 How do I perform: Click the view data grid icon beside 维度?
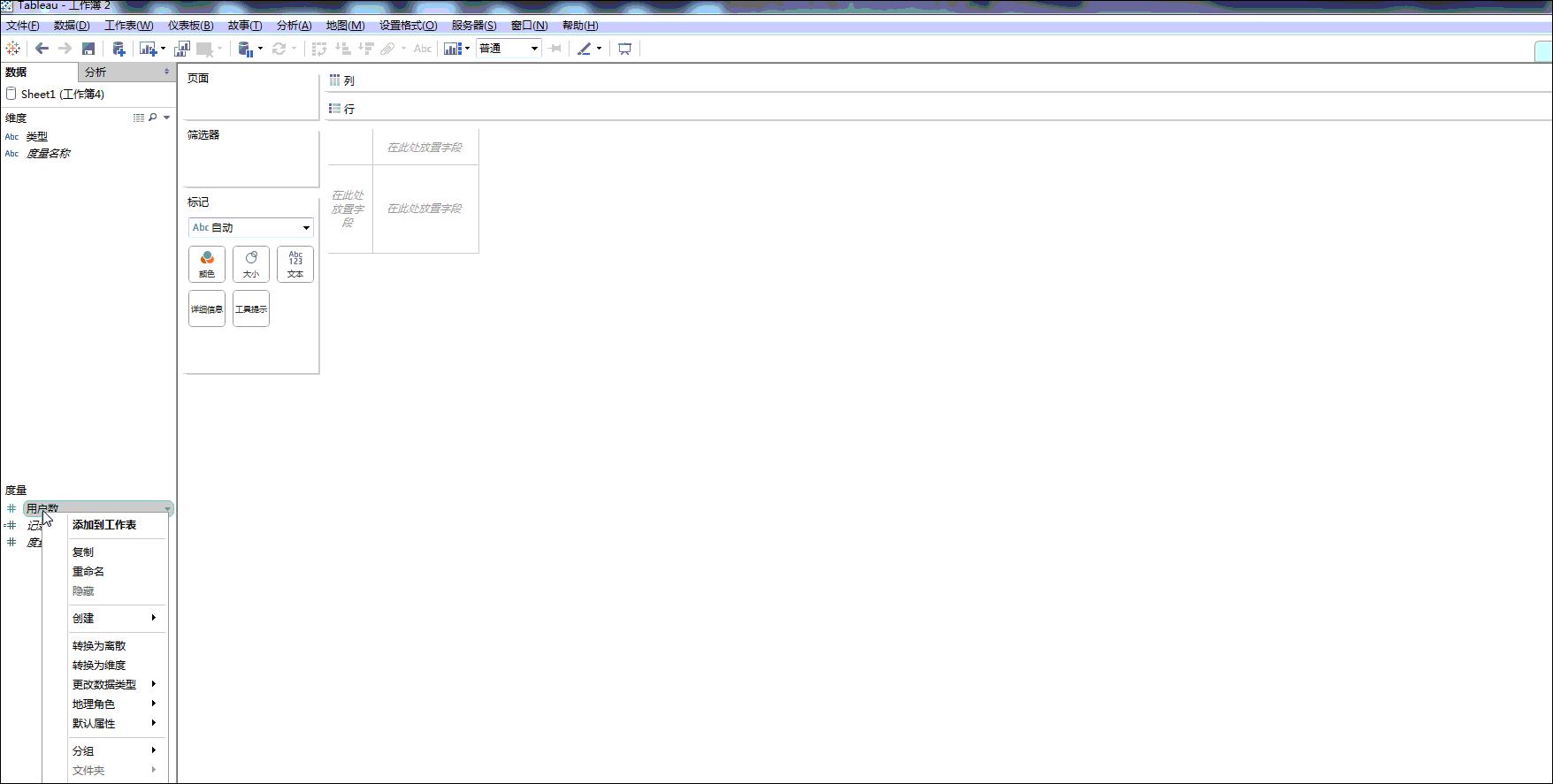(x=139, y=118)
